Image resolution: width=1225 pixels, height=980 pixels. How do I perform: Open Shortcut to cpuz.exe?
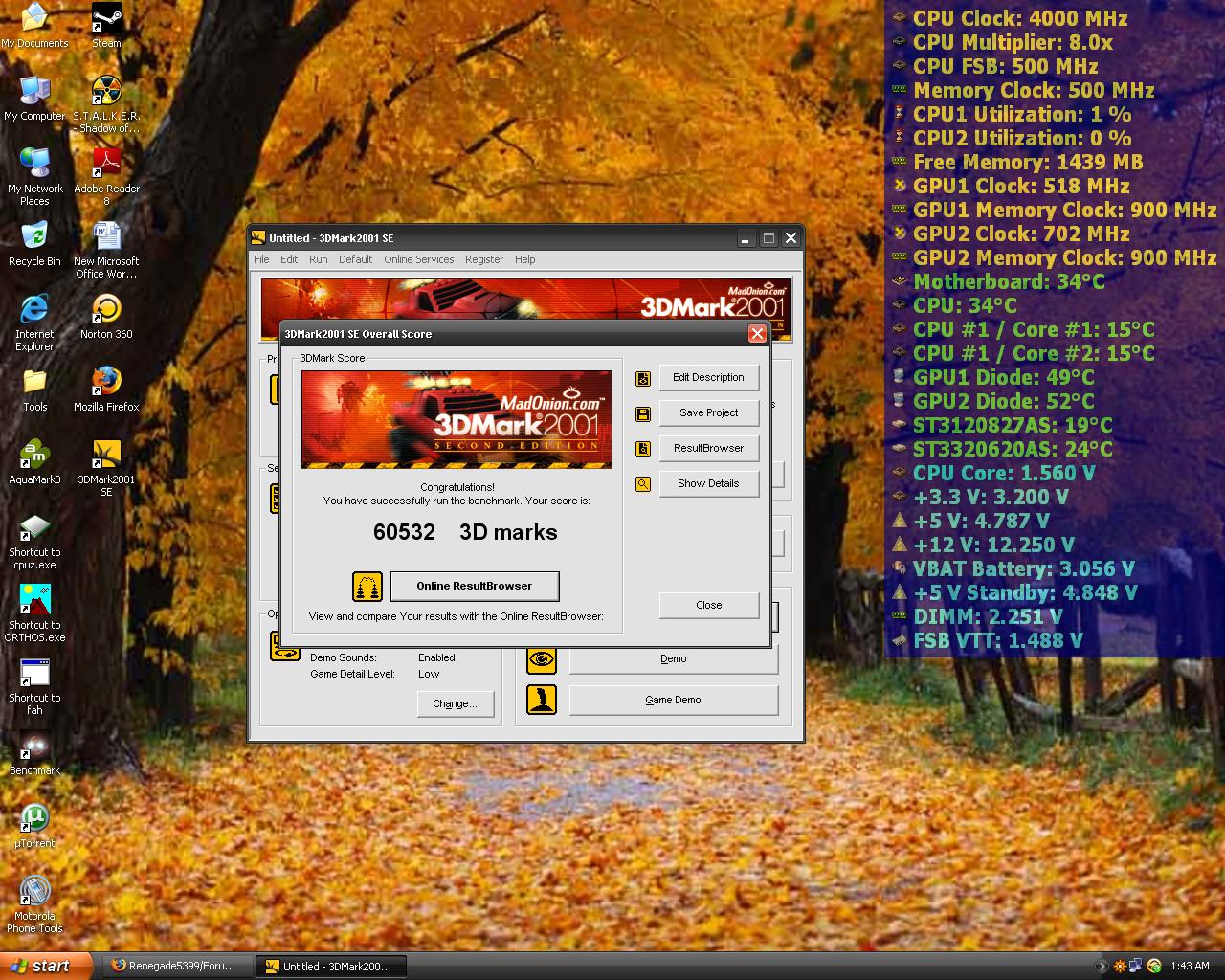34,541
